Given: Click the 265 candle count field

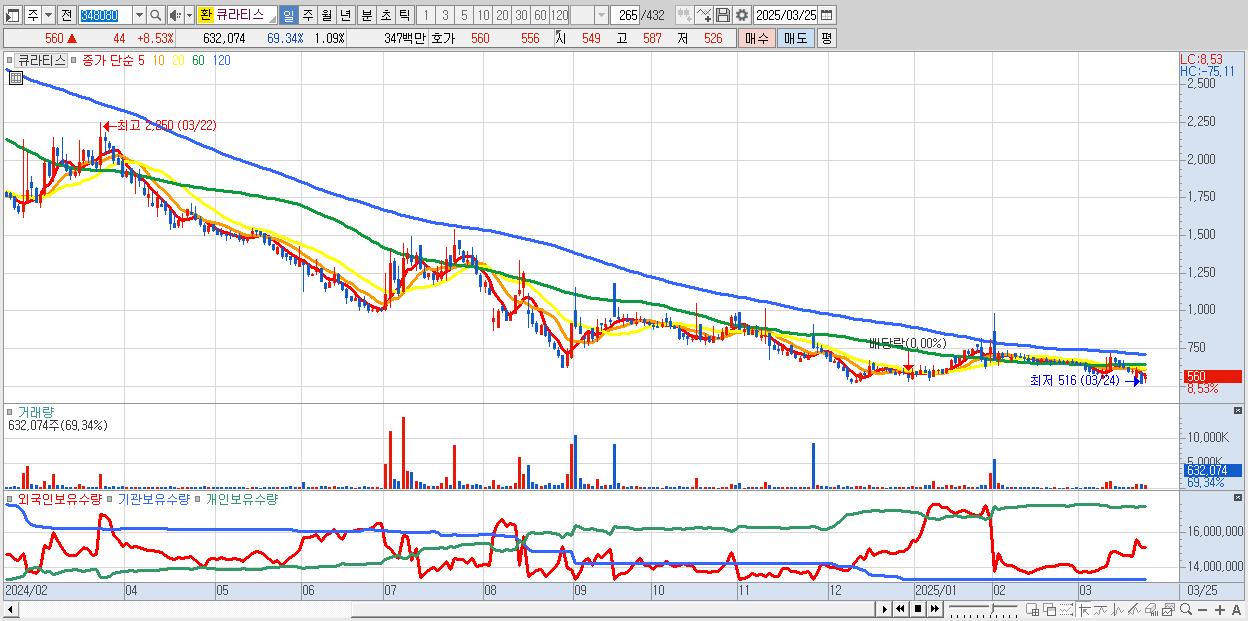Looking at the screenshot, I should [625, 15].
